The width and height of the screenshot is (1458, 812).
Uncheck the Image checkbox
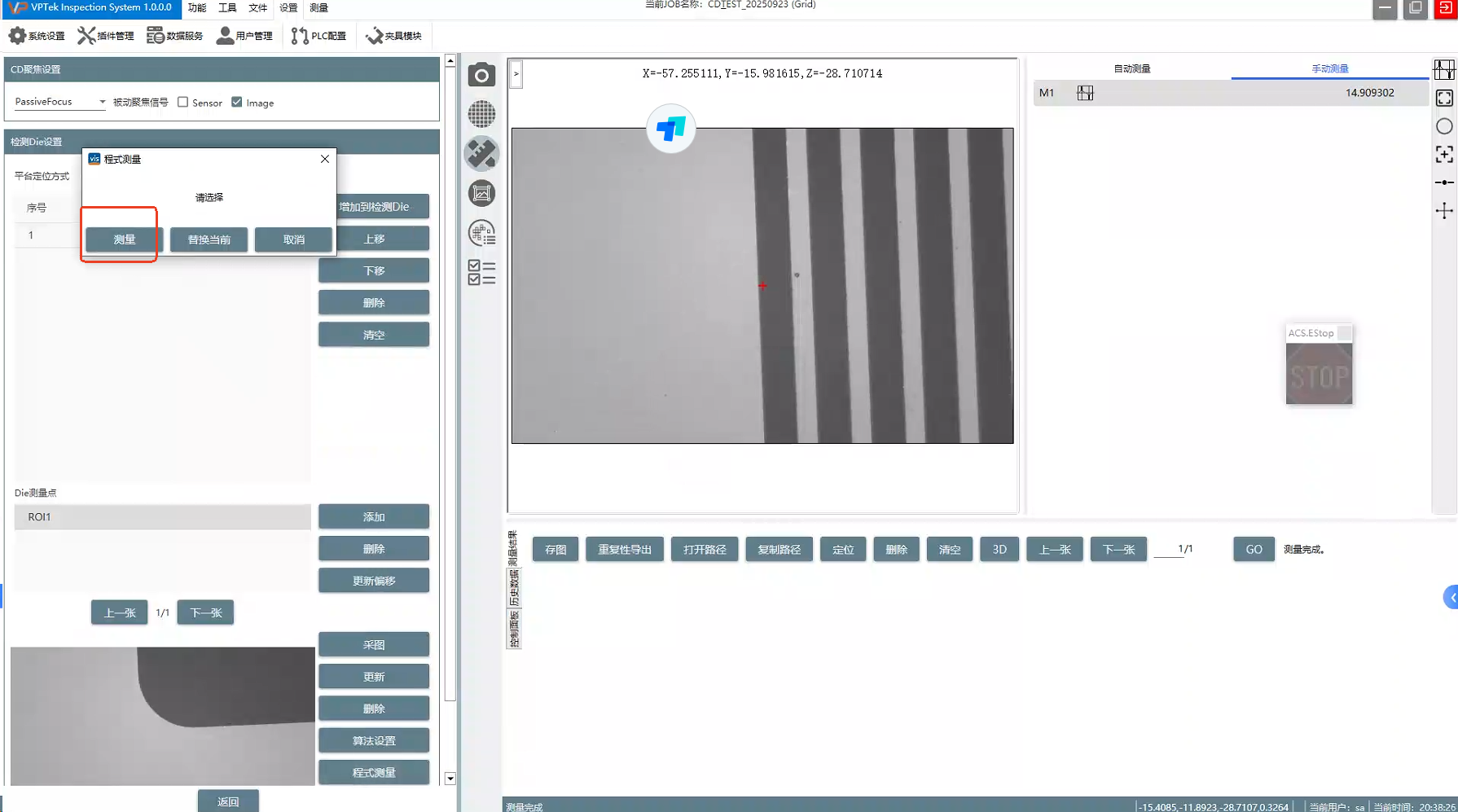237,103
